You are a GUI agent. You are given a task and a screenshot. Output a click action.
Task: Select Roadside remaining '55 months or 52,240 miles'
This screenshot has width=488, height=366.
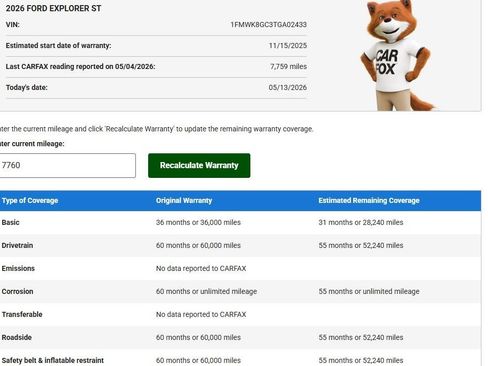coord(361,337)
